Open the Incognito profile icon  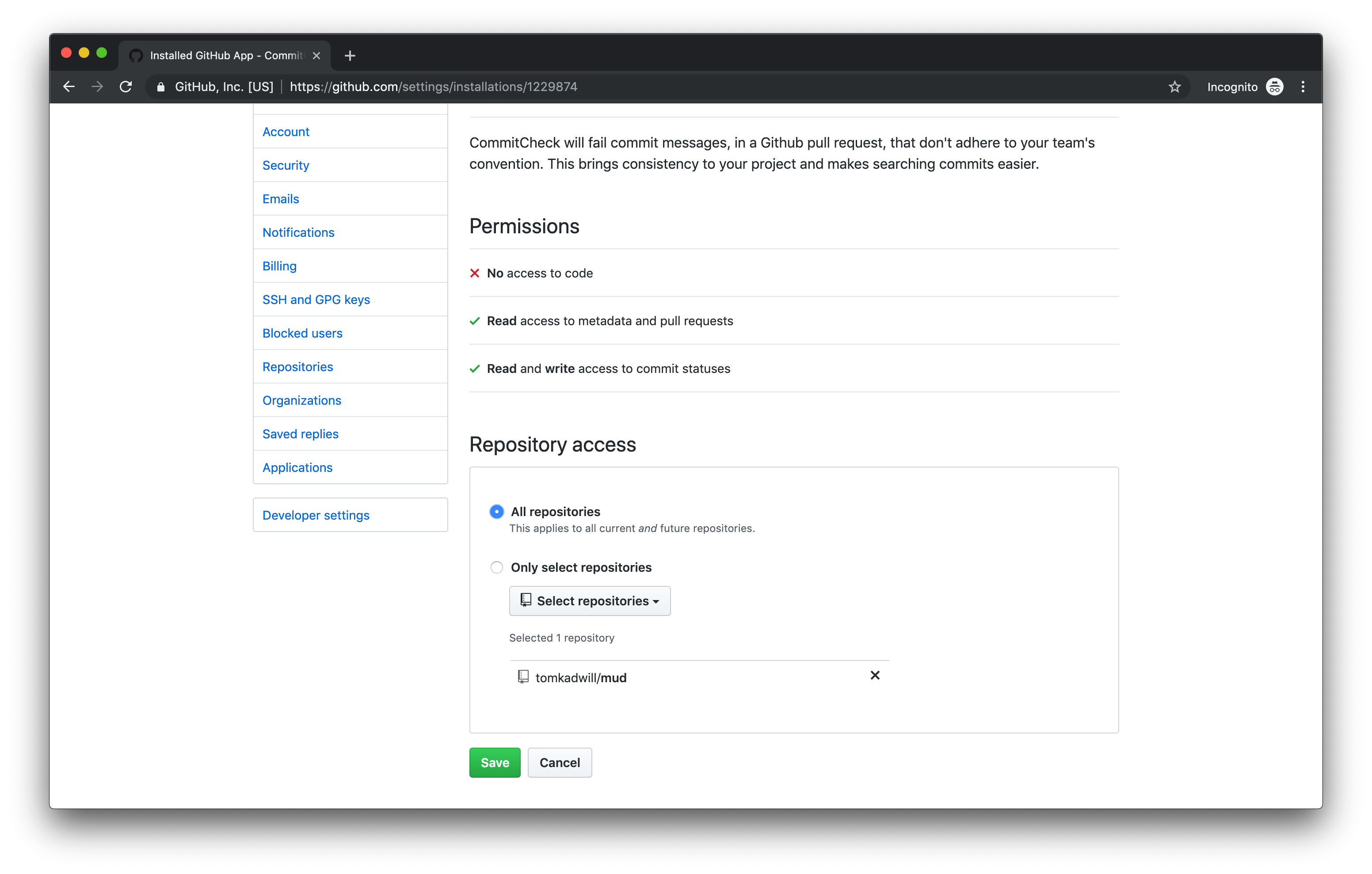click(1275, 87)
